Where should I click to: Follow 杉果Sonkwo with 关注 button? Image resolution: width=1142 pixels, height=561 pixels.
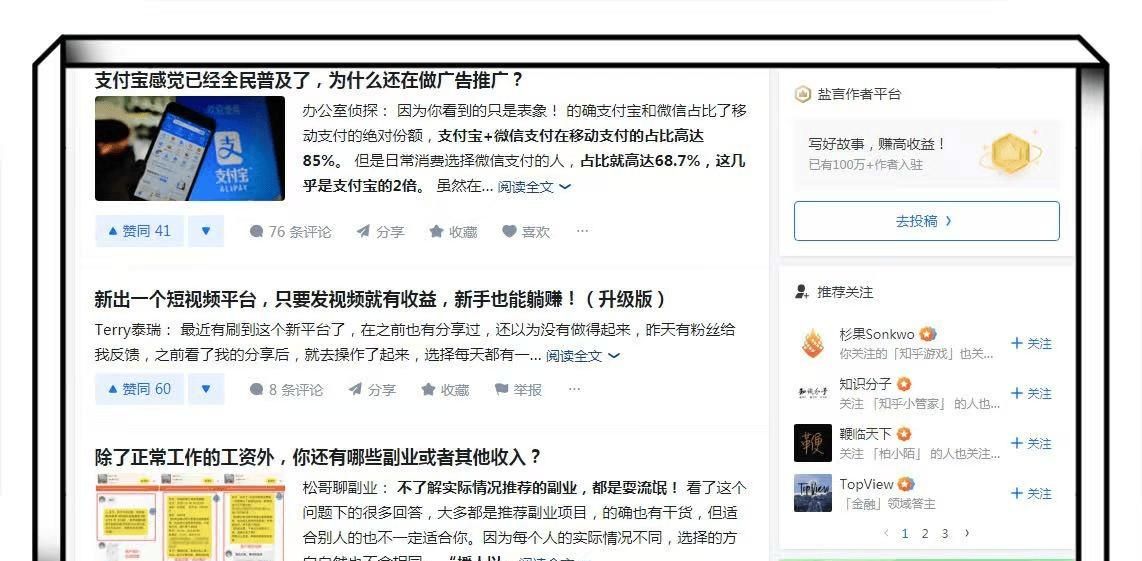tap(1031, 343)
